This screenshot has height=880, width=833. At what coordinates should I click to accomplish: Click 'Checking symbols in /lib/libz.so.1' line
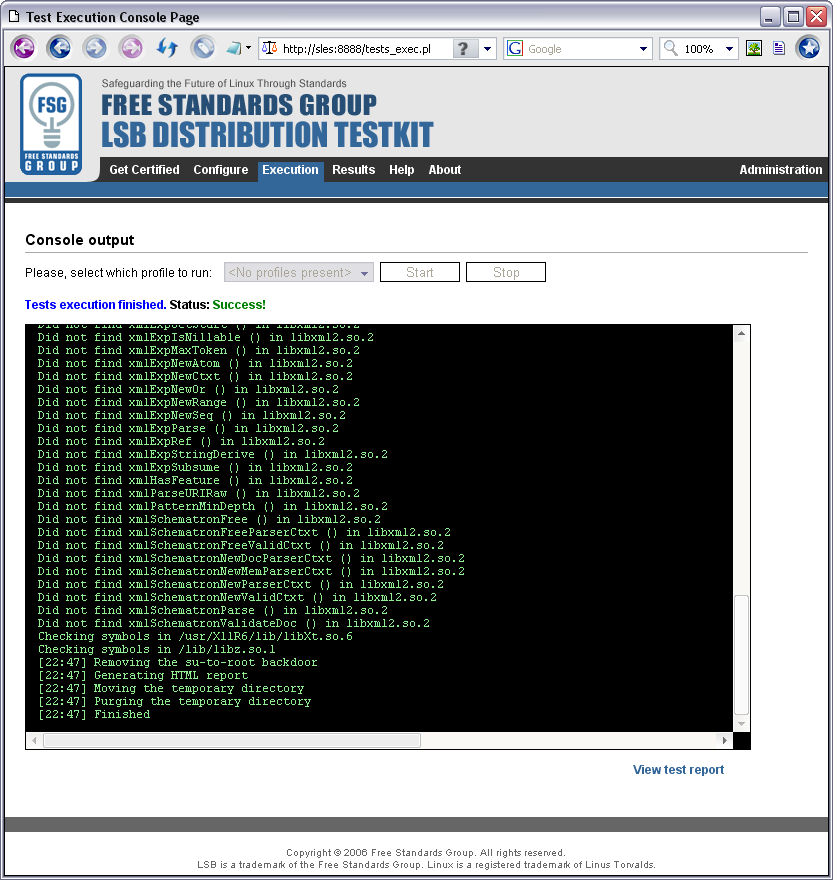(x=157, y=649)
